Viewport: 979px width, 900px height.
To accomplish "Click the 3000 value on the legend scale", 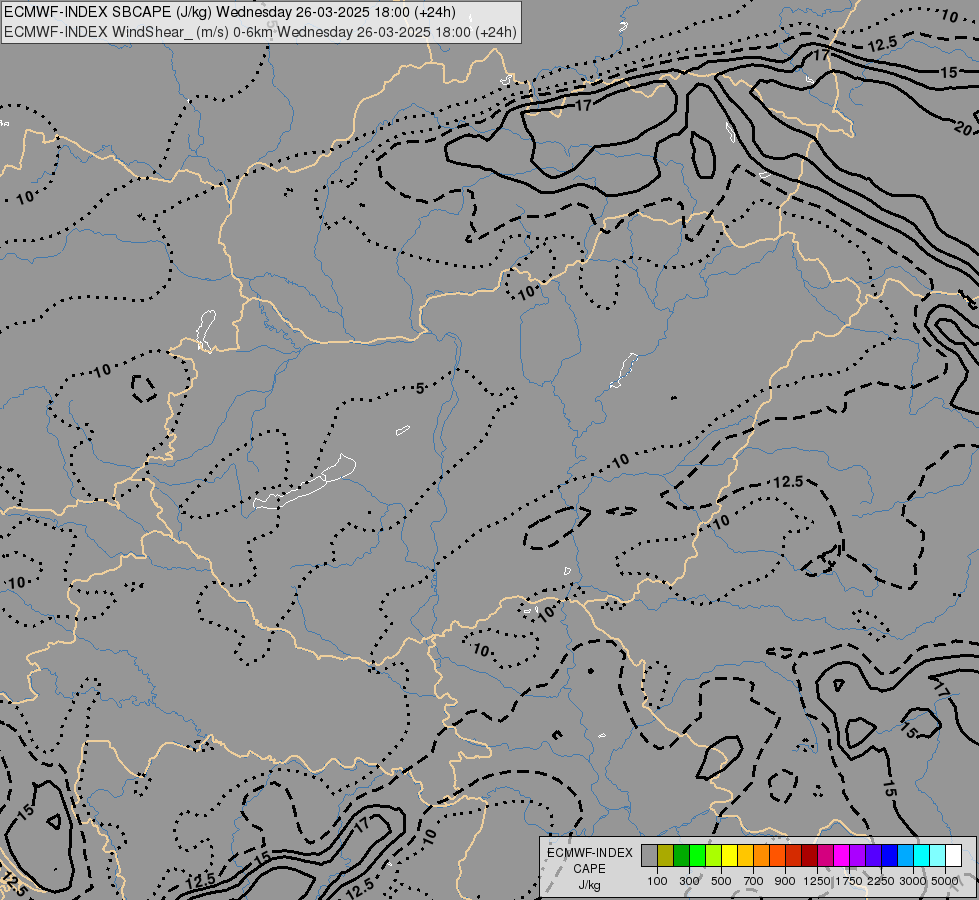I will (x=913, y=881).
